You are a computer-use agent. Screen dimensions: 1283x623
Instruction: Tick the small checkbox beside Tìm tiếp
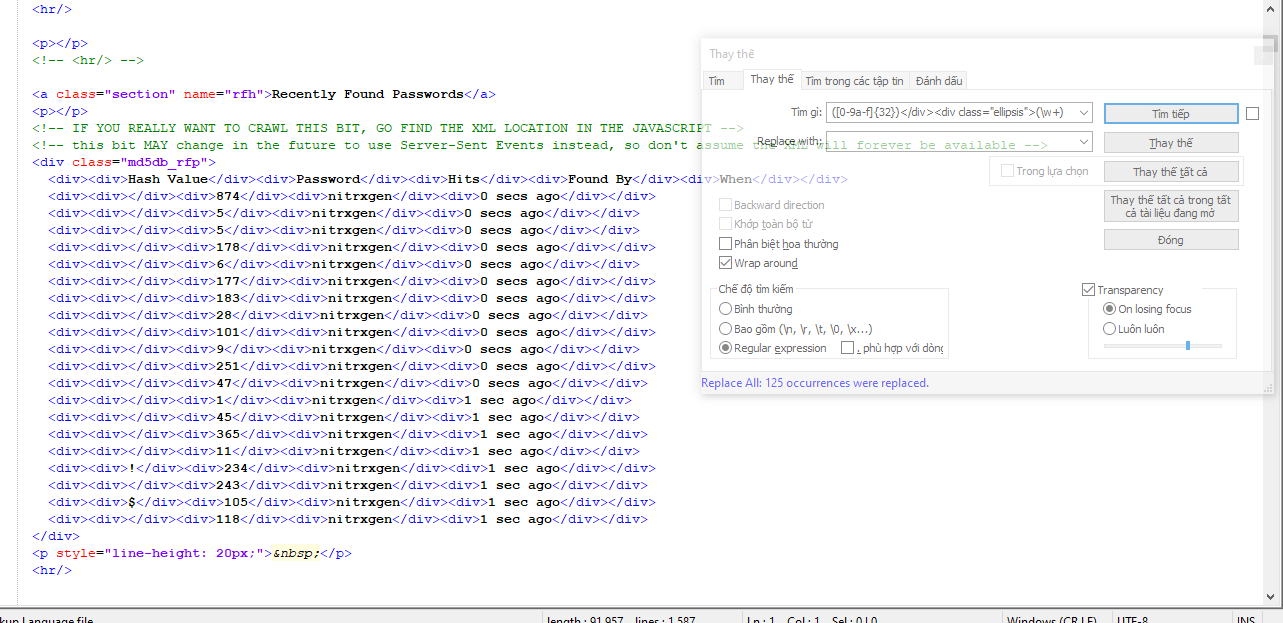tap(1252, 114)
